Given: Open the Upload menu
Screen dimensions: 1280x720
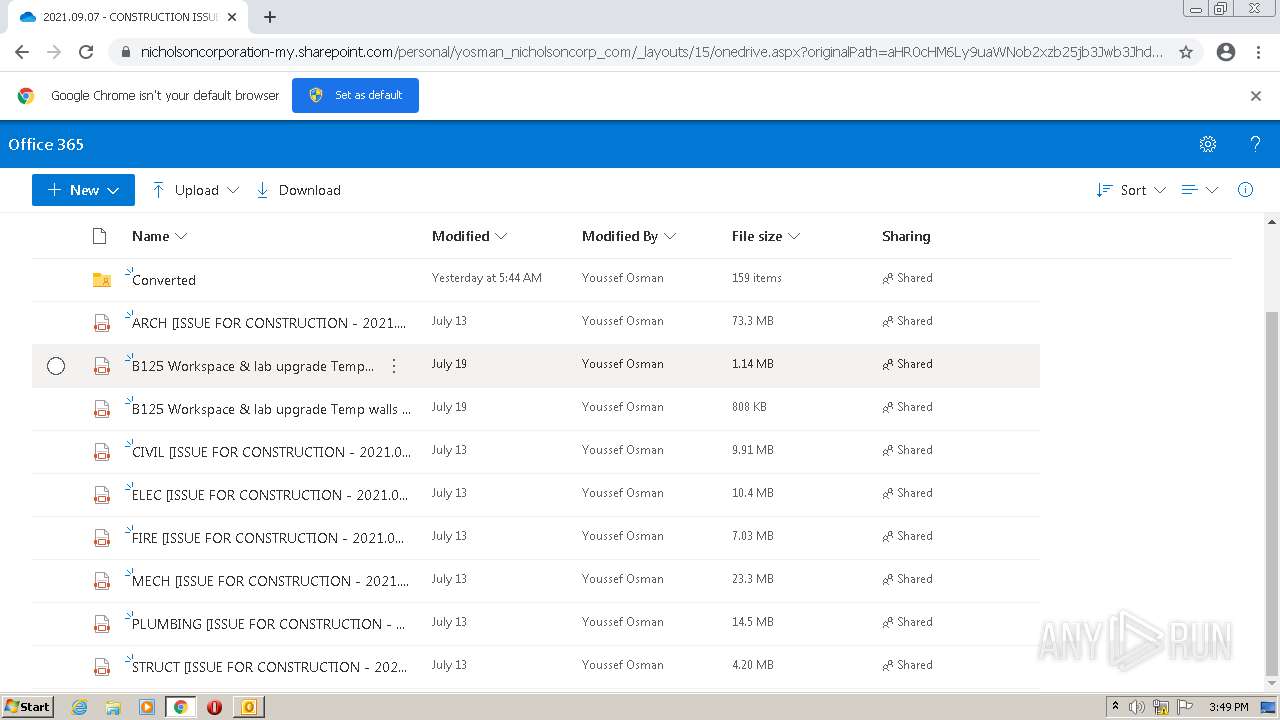Looking at the screenshot, I should click(195, 190).
